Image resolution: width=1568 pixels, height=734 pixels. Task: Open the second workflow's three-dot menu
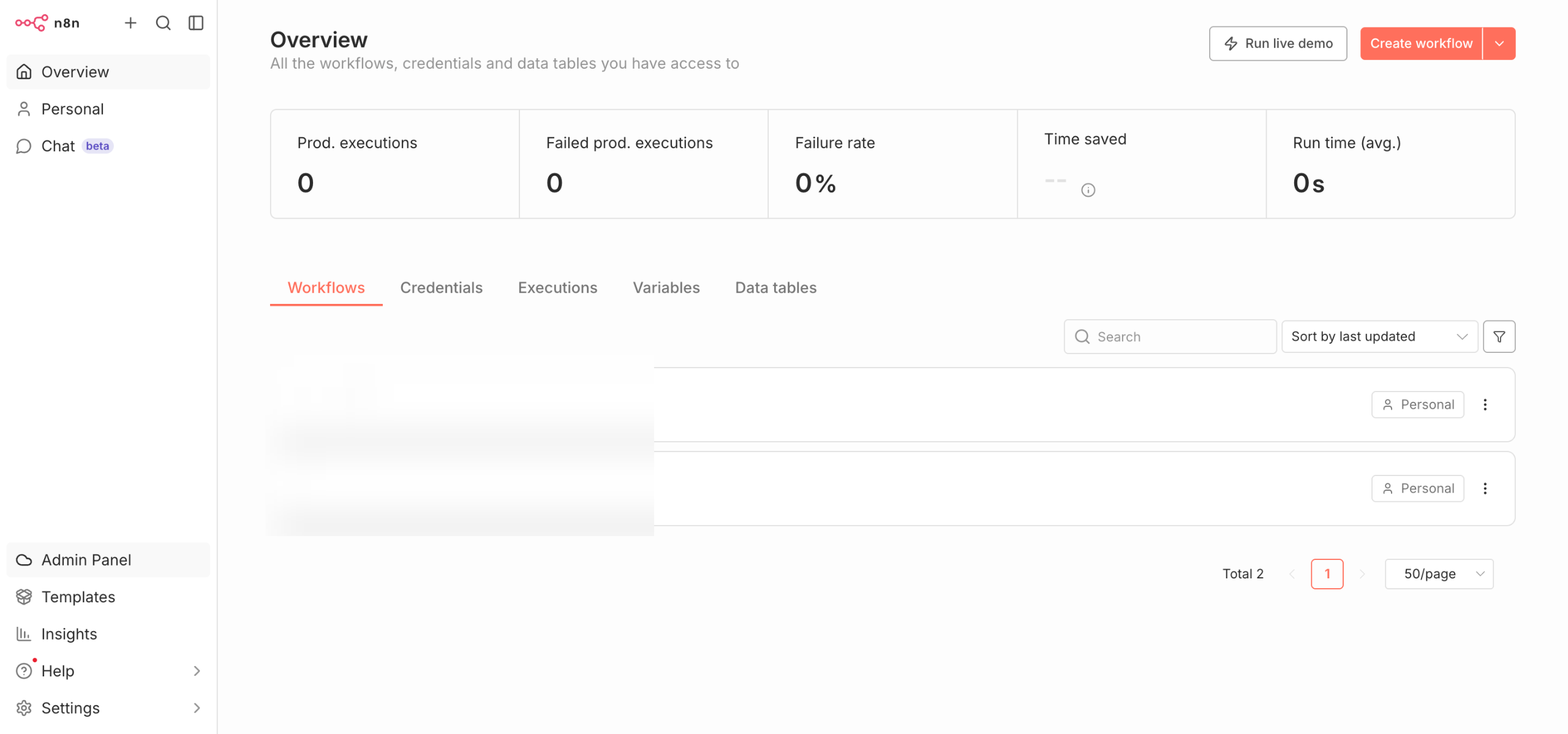coord(1485,488)
